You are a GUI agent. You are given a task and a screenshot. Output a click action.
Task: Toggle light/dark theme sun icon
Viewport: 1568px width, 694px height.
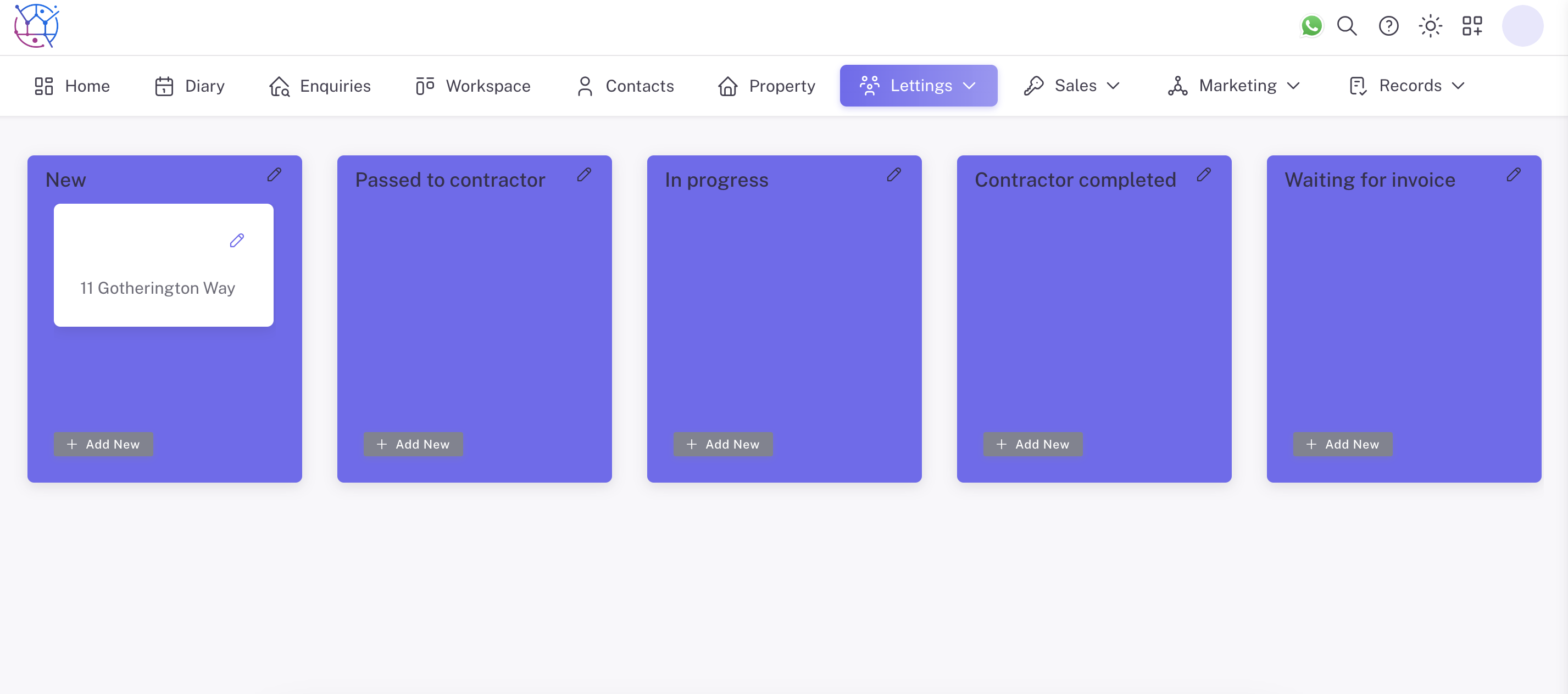tap(1430, 26)
